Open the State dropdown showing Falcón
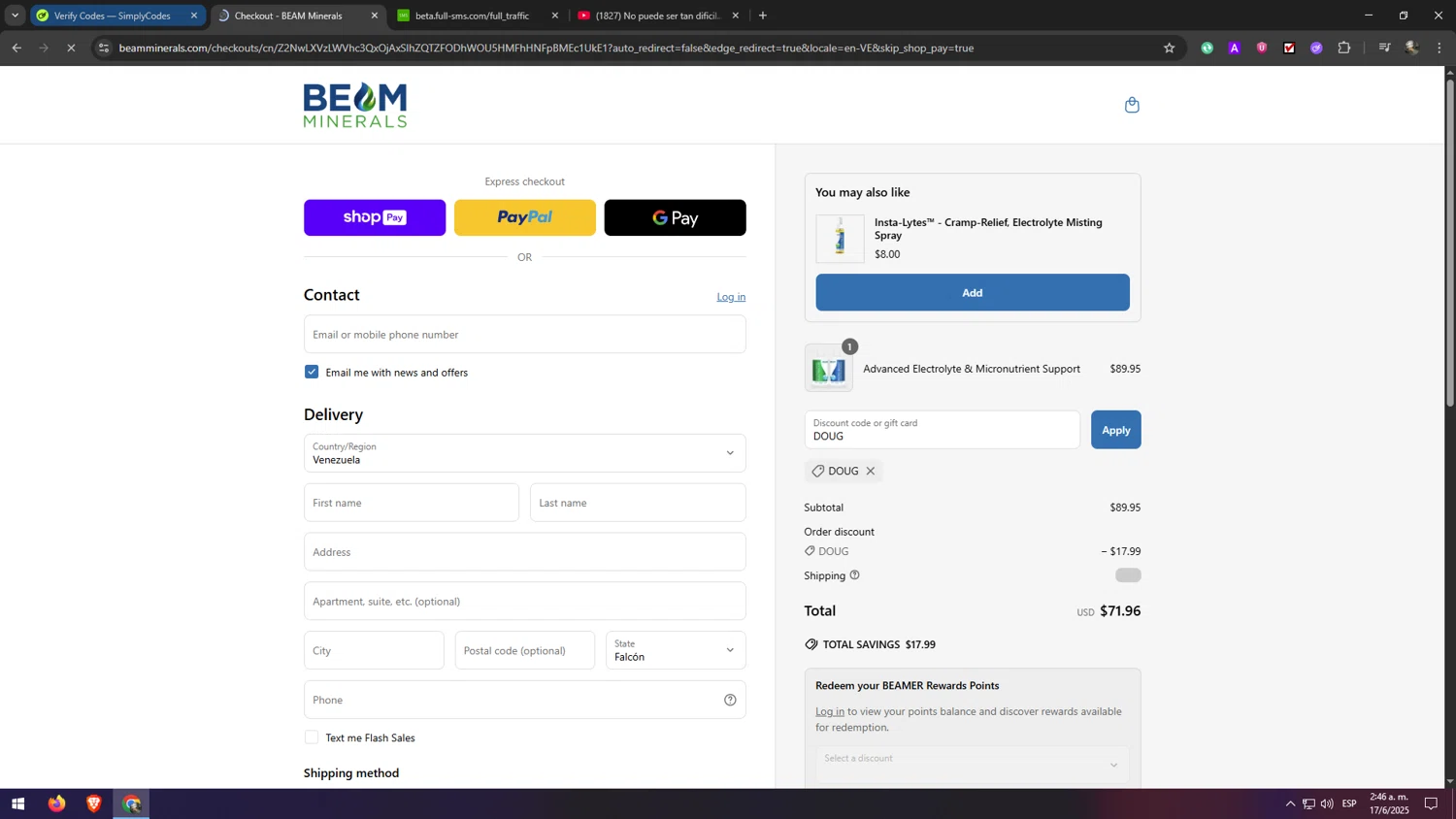 pyautogui.click(x=677, y=650)
